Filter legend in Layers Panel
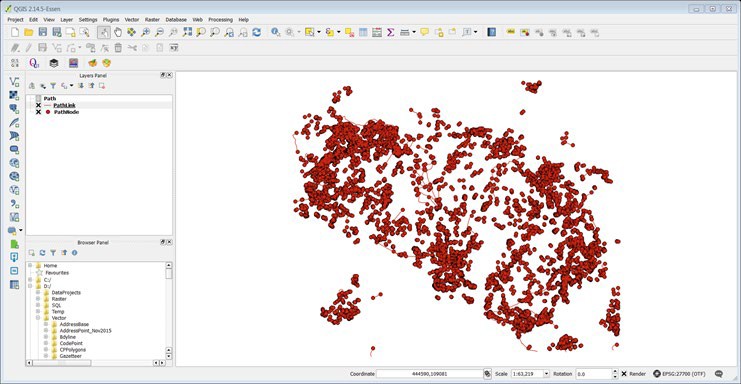This screenshot has width=741, height=384. click(53, 86)
